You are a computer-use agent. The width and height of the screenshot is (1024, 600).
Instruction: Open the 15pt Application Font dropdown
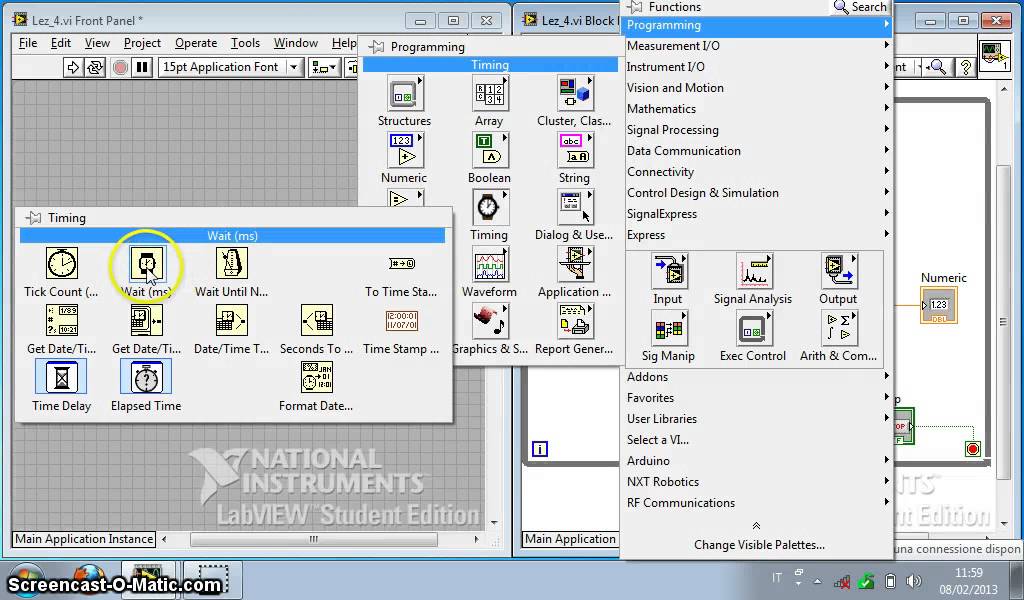tap(229, 67)
